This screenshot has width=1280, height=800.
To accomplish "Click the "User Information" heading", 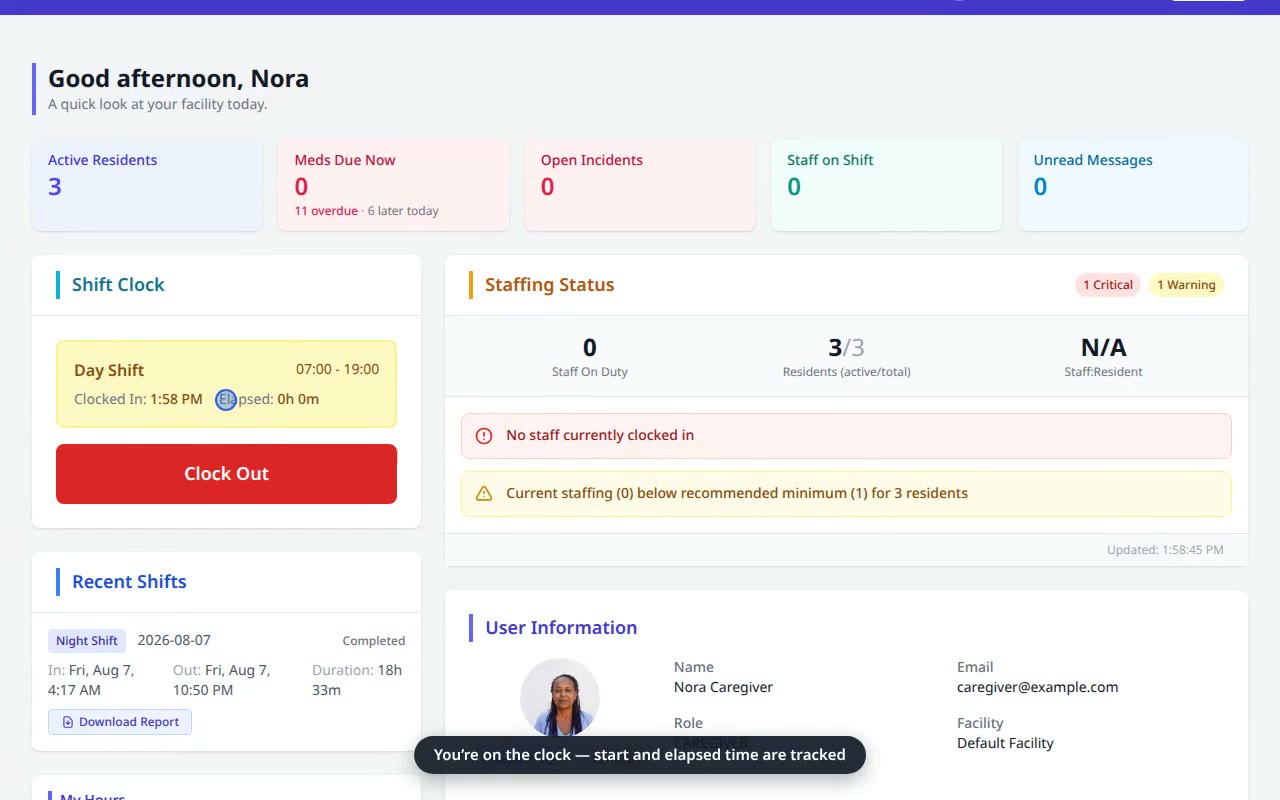I will (x=561, y=628).
